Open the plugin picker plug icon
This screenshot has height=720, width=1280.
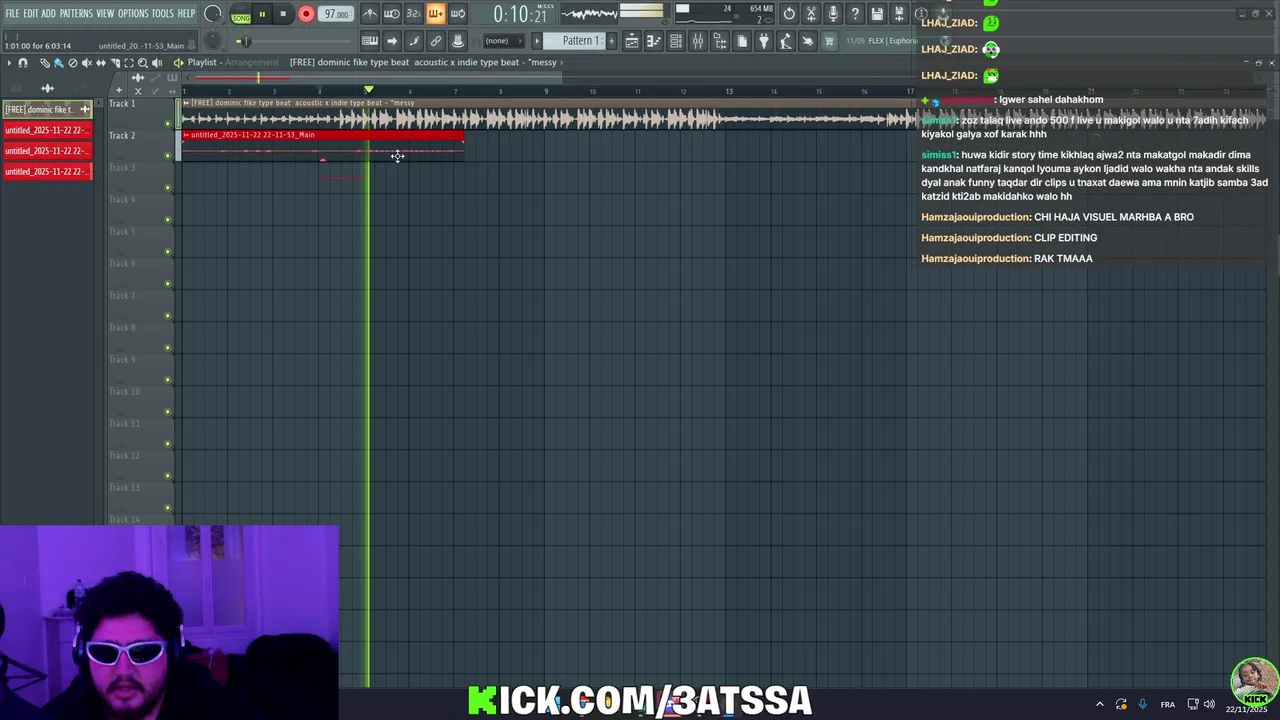763,41
